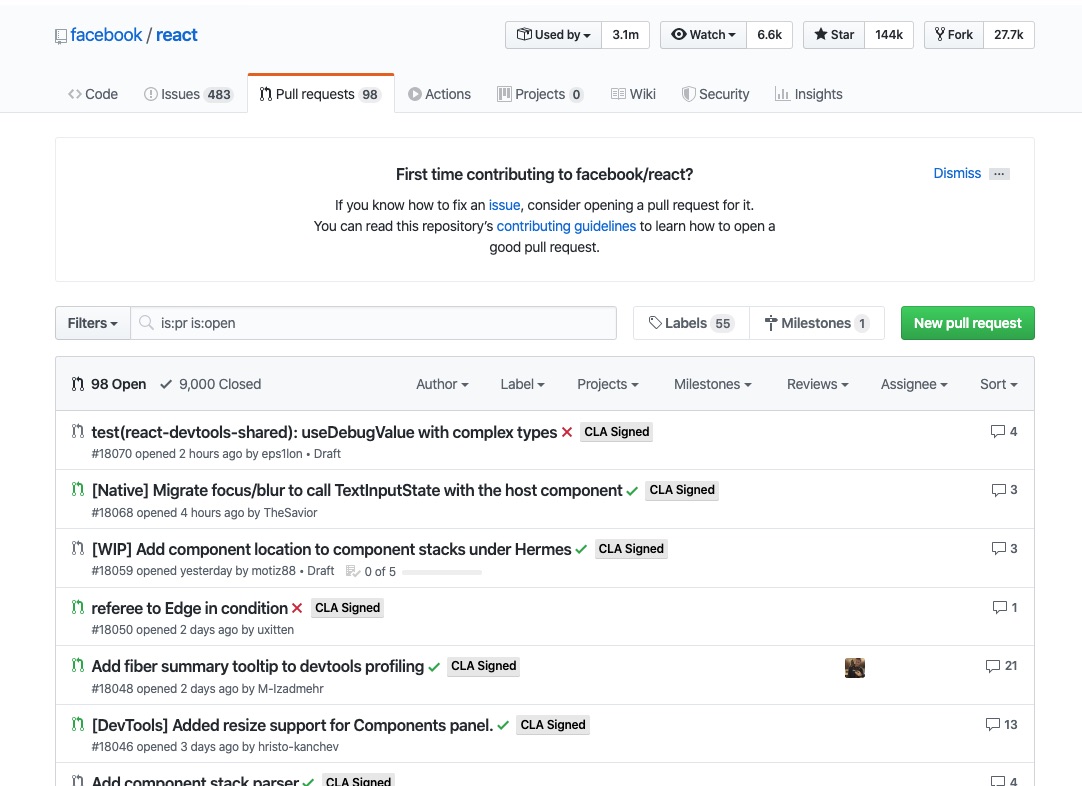Go to the Repository Projects tab
The height and width of the screenshot is (786, 1082).
540,94
